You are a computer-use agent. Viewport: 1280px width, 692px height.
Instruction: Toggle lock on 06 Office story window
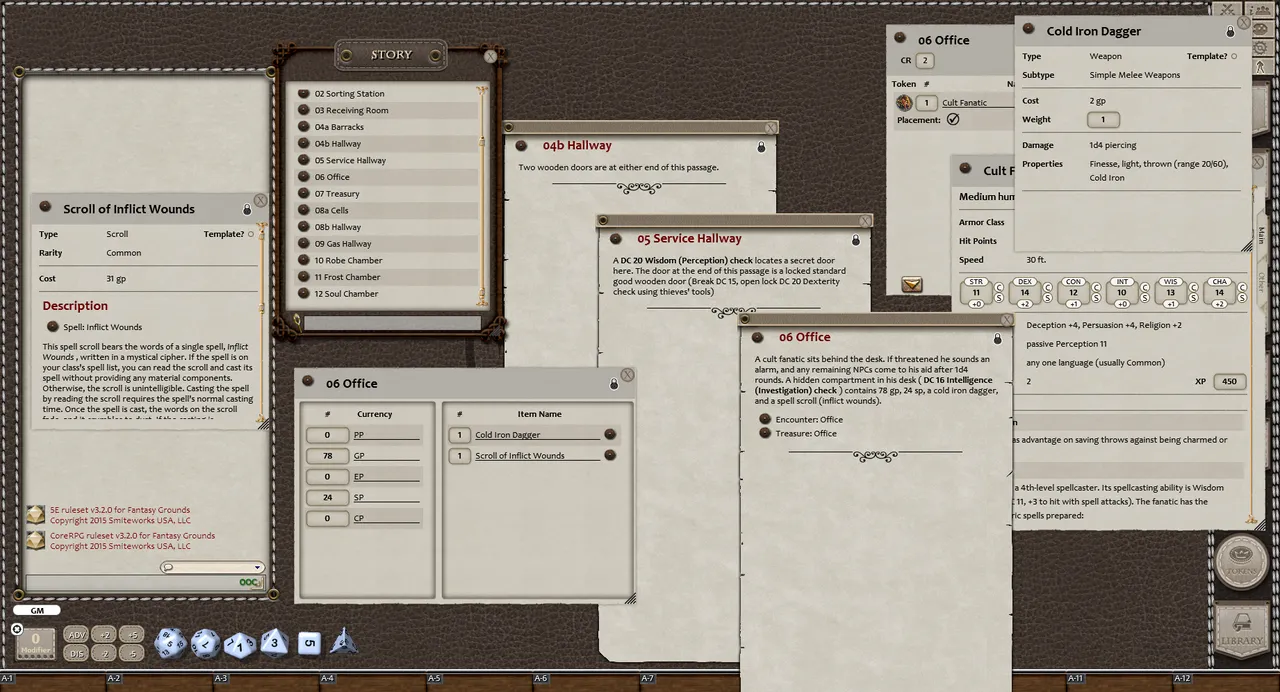(997, 339)
